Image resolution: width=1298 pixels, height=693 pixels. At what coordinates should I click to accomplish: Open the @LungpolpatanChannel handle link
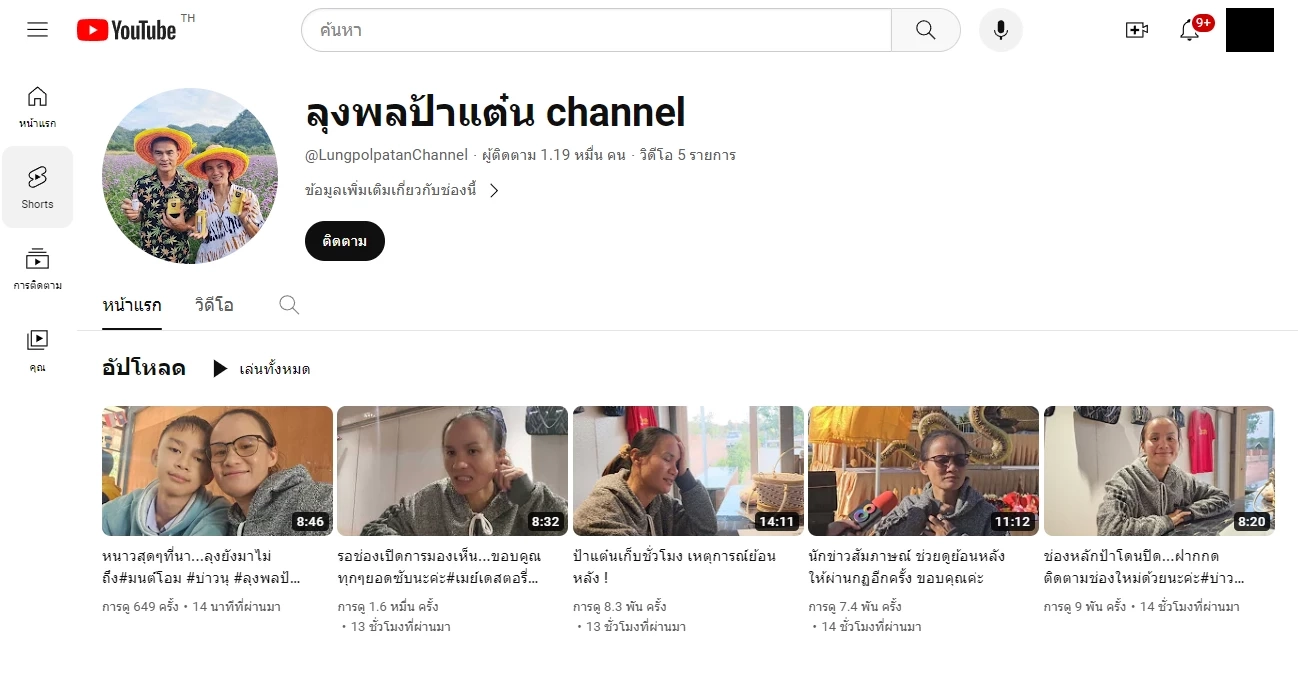(x=383, y=154)
